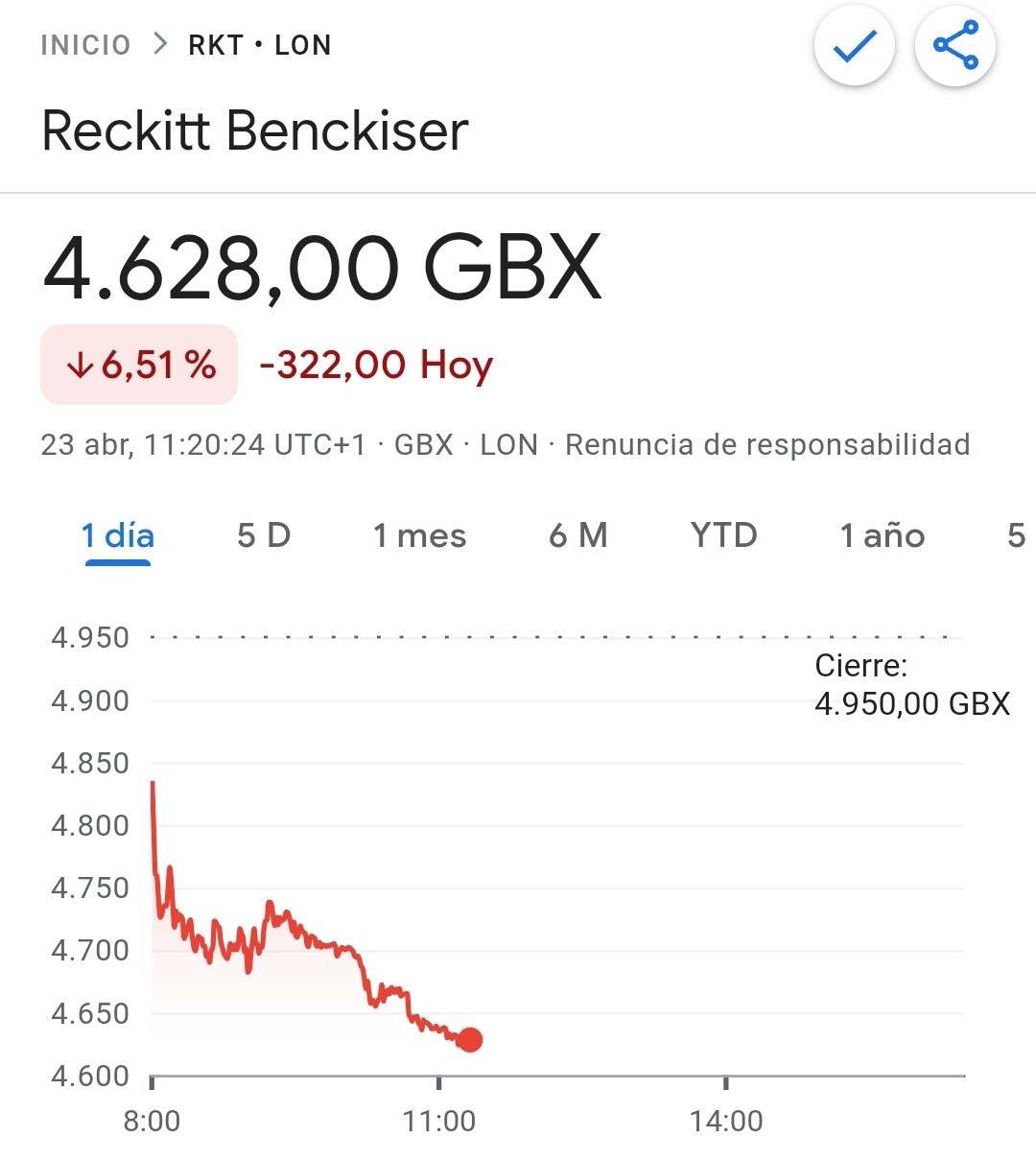The image size is (1036, 1161).
Task: Switch to 5 D range tab
Action: [264, 535]
